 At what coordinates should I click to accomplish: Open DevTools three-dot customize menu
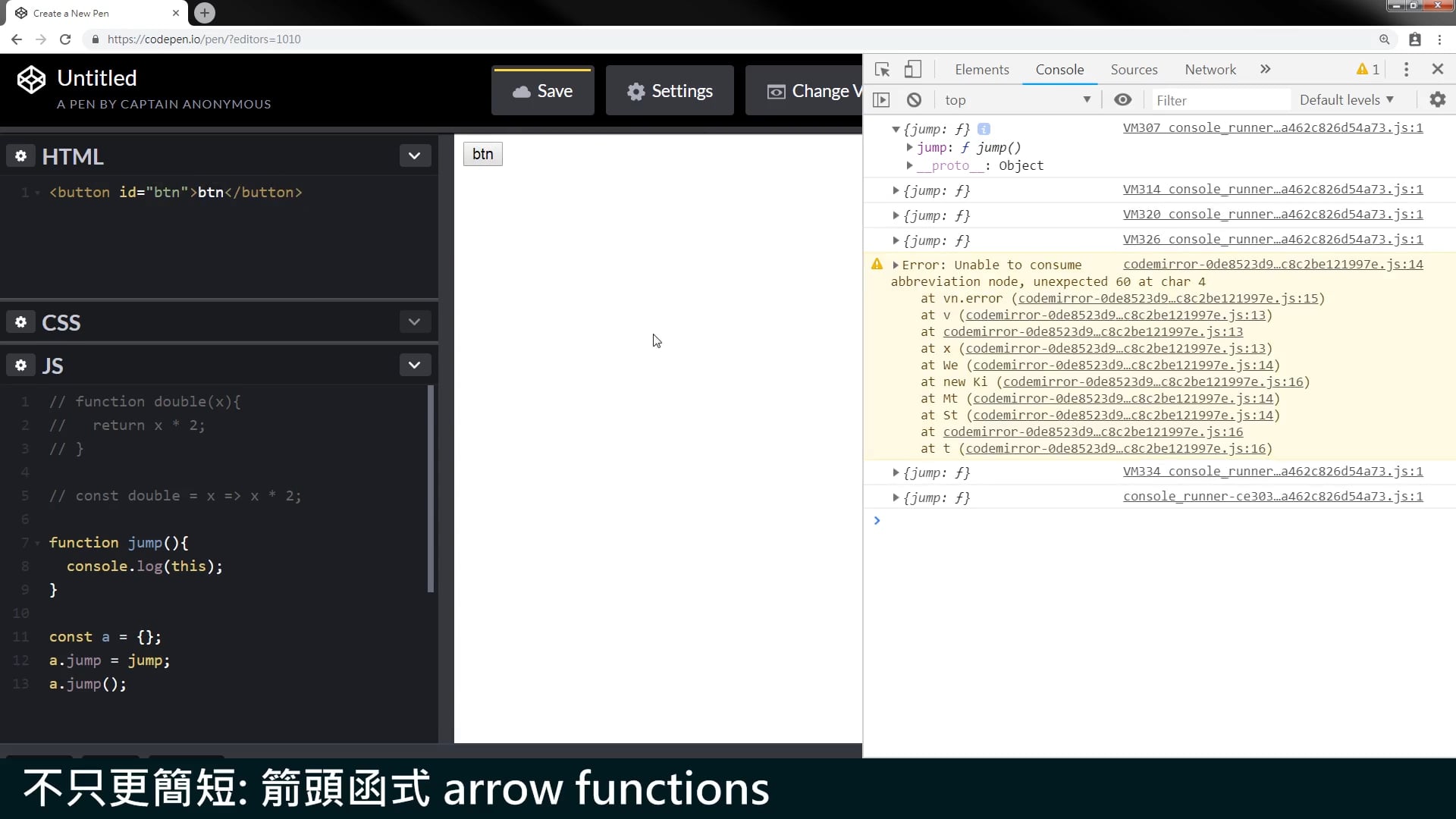click(x=1406, y=69)
